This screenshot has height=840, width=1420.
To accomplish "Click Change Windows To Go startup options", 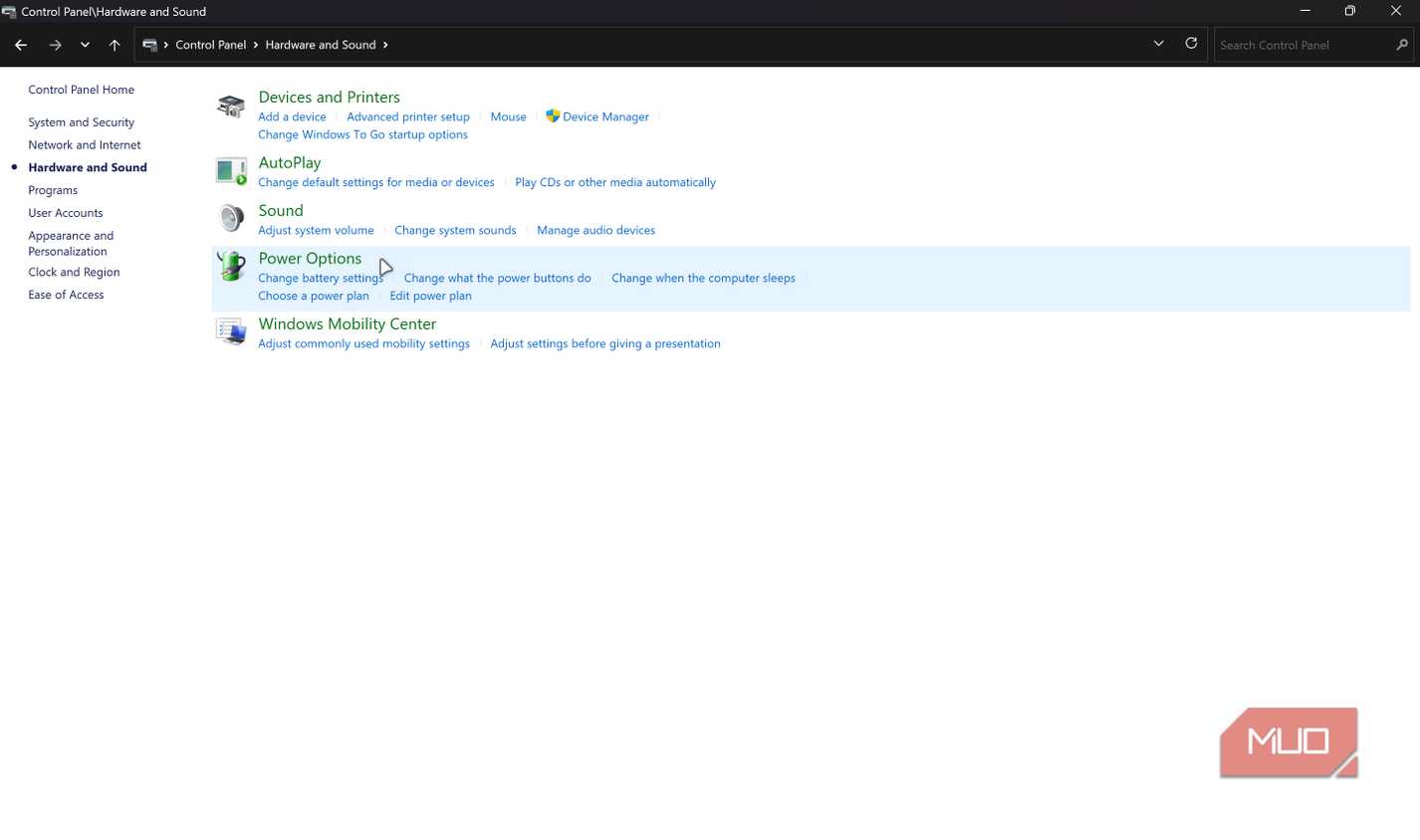I will point(362,134).
